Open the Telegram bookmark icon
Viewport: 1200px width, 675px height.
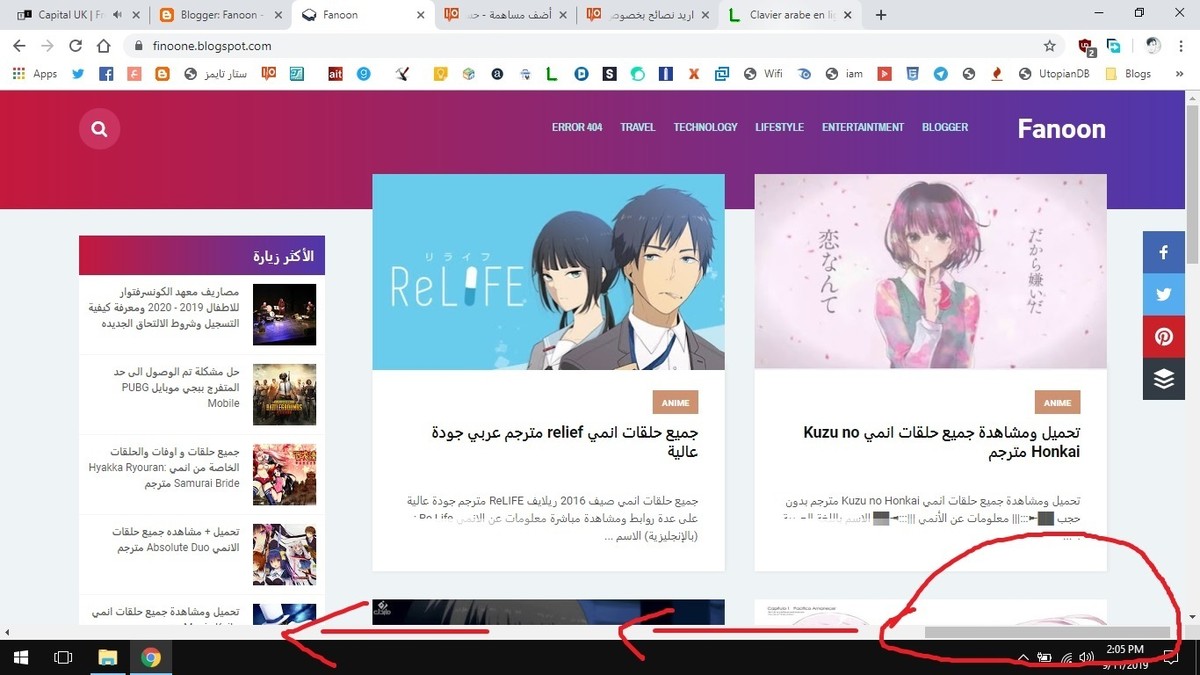[x=941, y=74]
